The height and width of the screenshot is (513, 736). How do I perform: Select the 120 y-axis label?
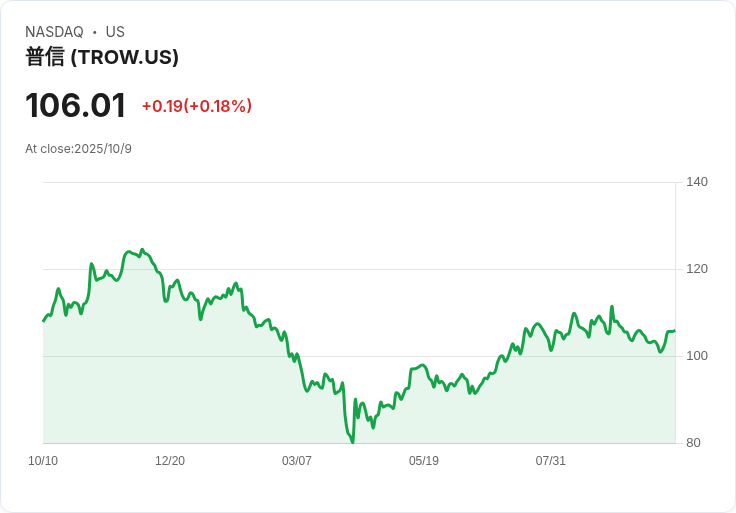tap(697, 269)
